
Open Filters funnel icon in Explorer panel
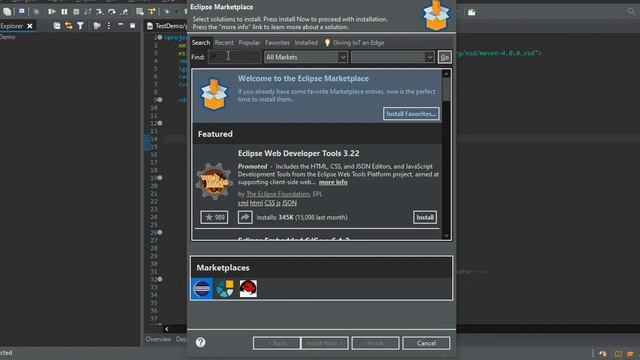pos(80,26)
